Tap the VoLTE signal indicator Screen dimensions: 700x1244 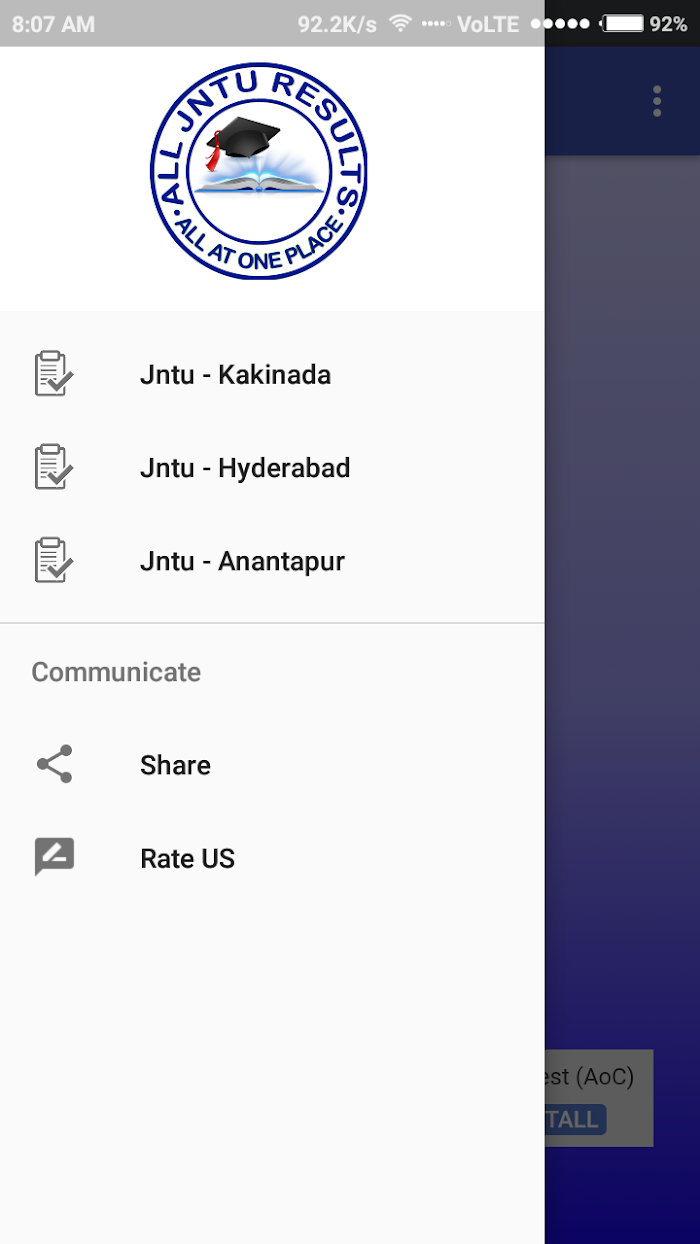click(488, 24)
